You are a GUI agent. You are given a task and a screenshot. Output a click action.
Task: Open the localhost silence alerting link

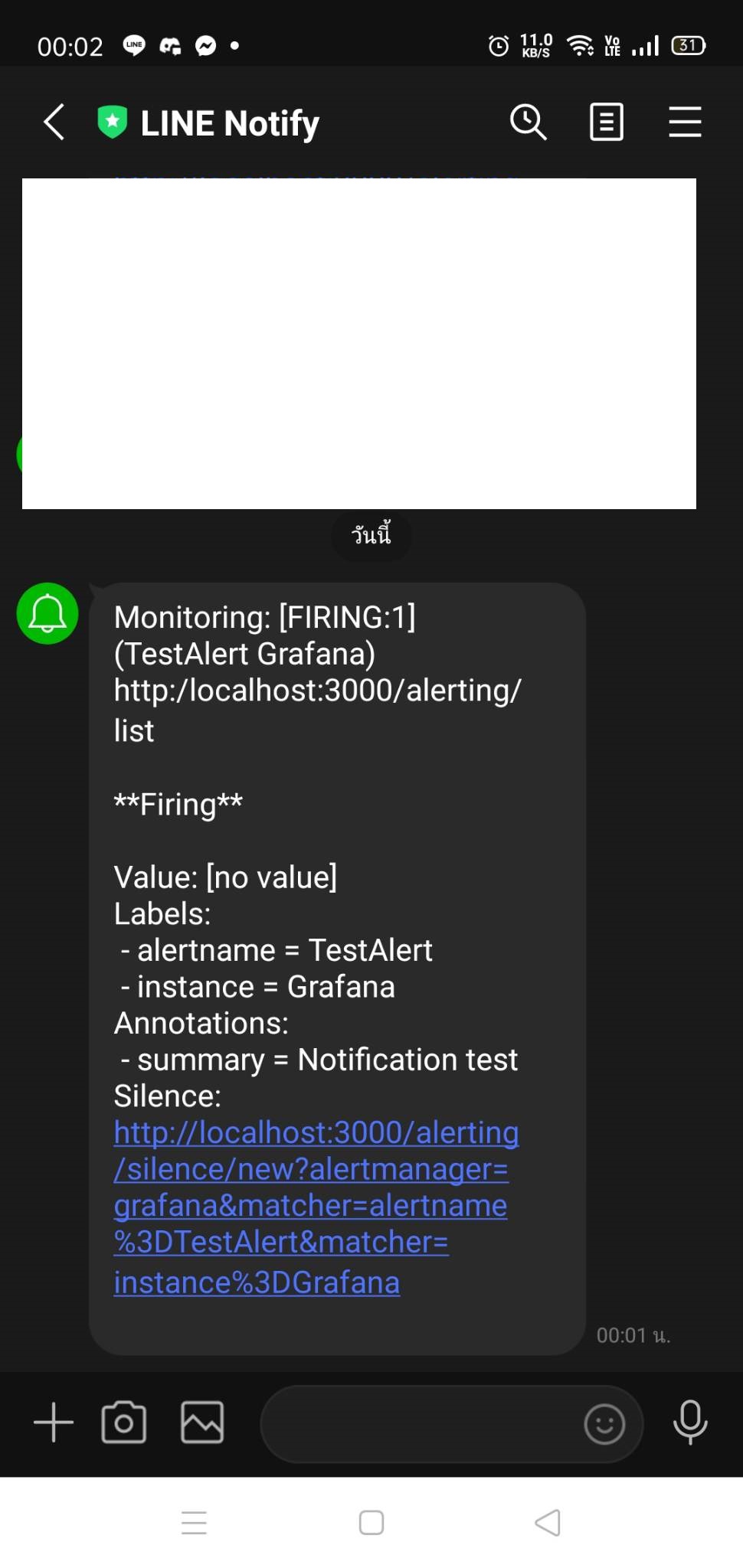point(316,1207)
